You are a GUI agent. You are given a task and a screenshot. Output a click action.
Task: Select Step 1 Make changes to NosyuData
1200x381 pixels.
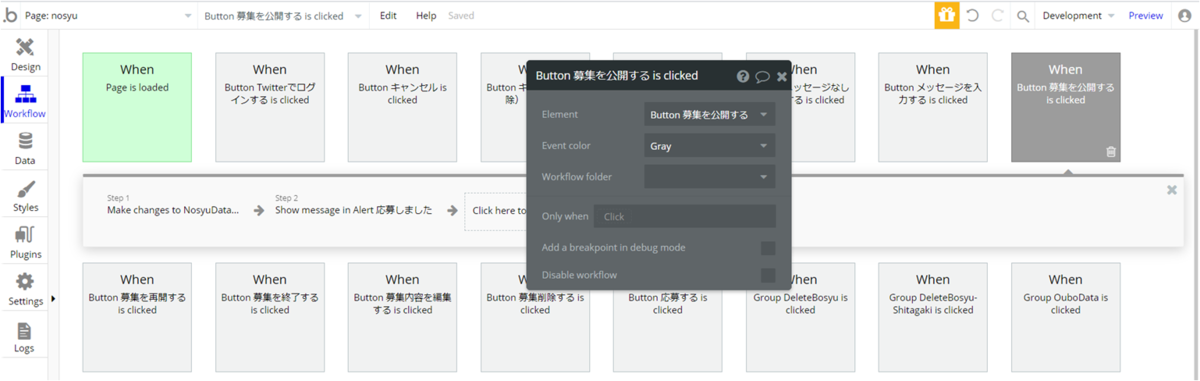click(x=173, y=205)
